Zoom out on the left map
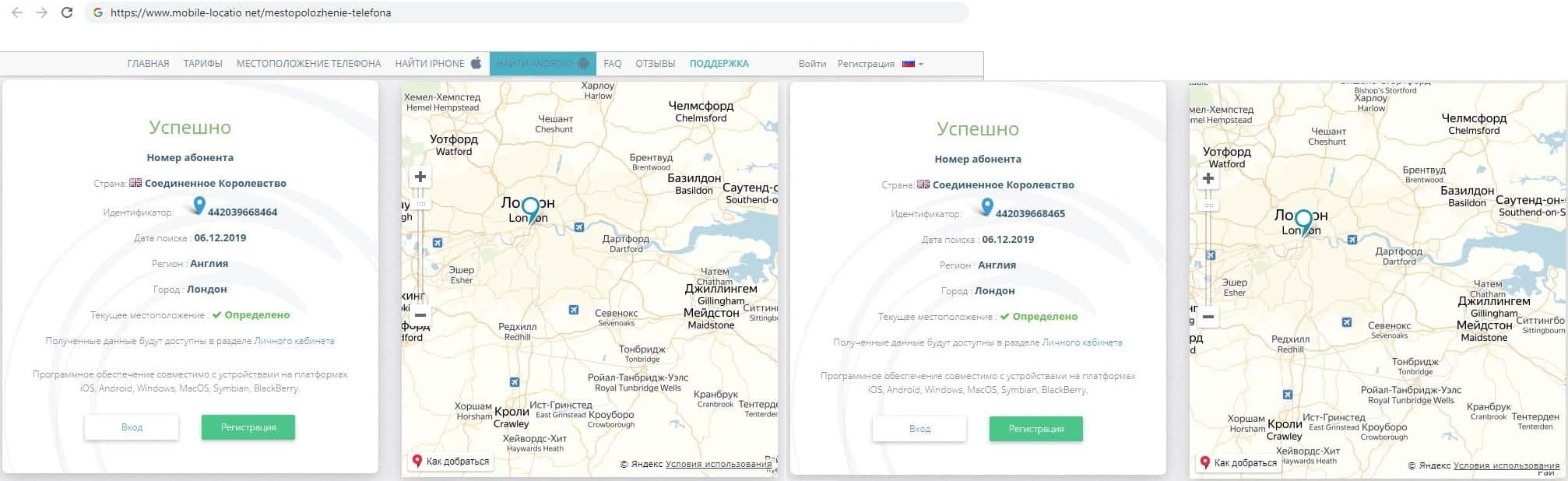This screenshot has width=1568, height=481. 420,315
